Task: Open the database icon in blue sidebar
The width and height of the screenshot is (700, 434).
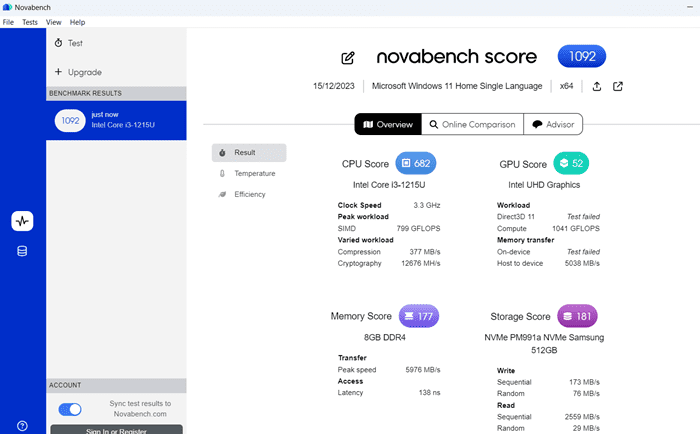Action: click(x=22, y=251)
